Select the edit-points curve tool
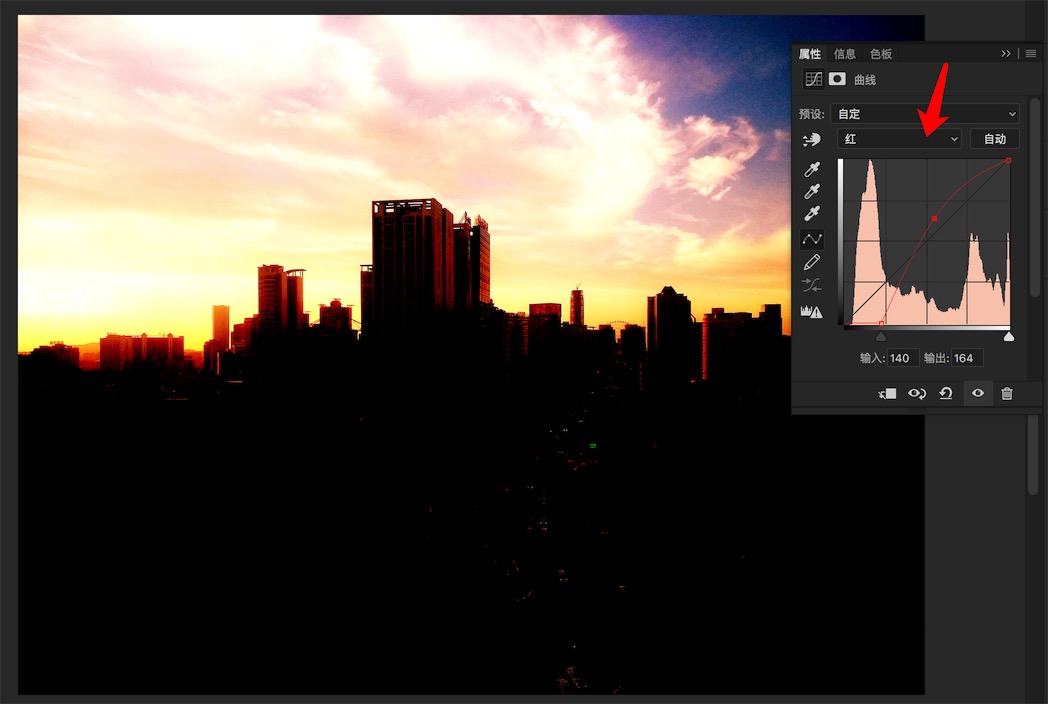1048x704 pixels. (x=812, y=239)
